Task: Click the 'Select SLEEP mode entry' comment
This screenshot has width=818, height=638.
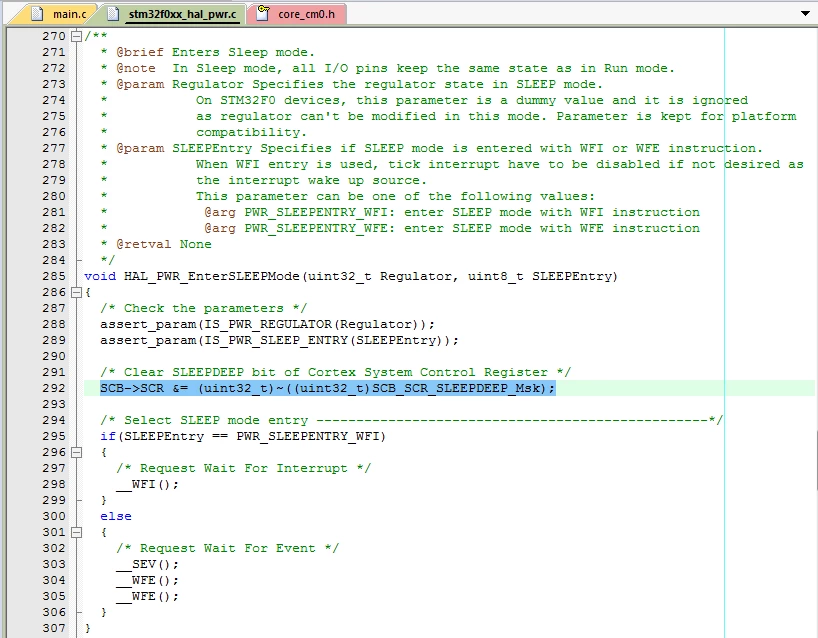Action: point(411,420)
